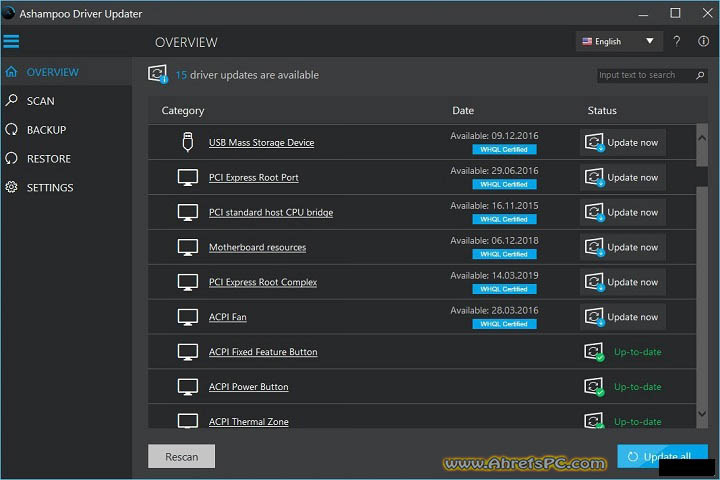Minimize the Ashampoo Driver Updater window
The image size is (720, 480).
[643, 14]
